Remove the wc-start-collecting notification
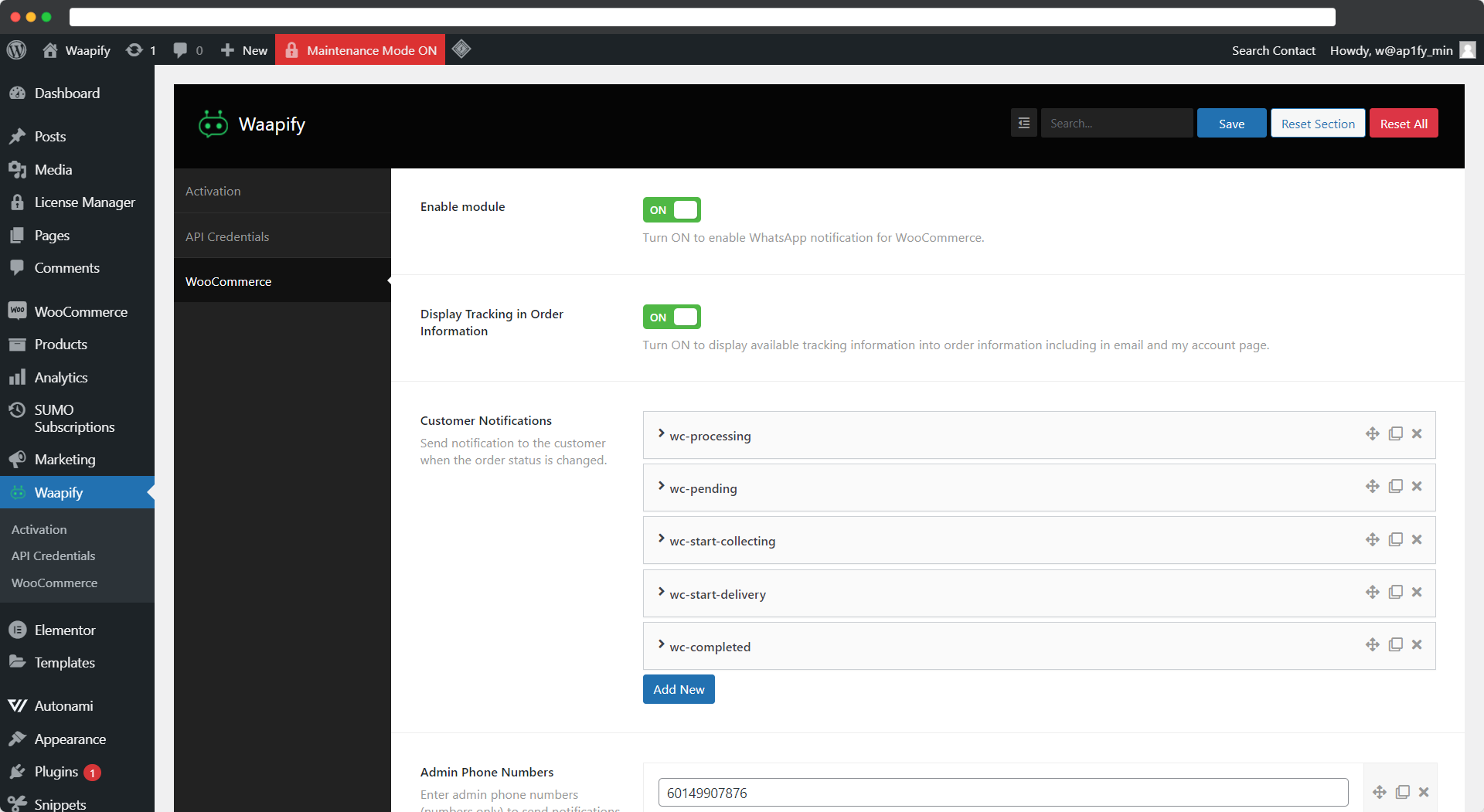1484x812 pixels. (1417, 540)
